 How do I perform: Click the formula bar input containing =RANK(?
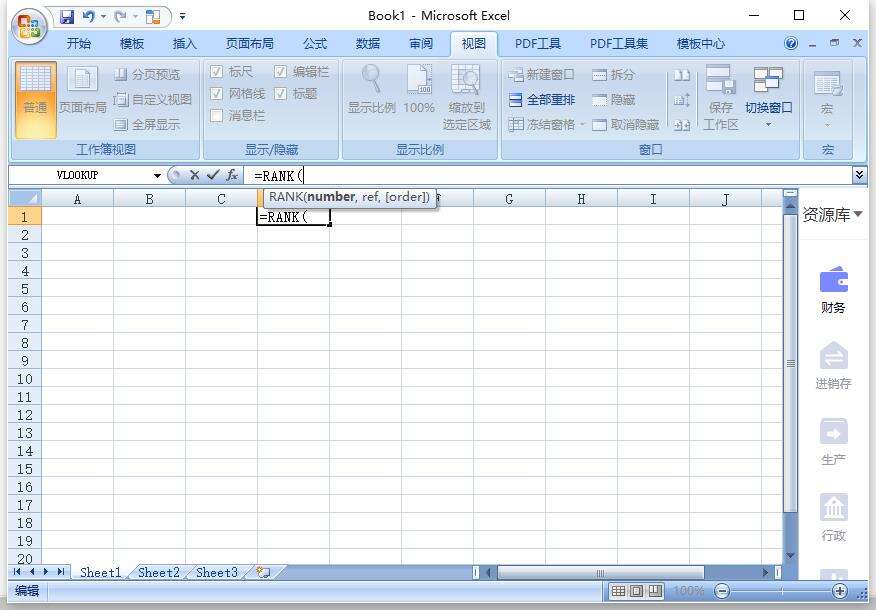point(548,175)
